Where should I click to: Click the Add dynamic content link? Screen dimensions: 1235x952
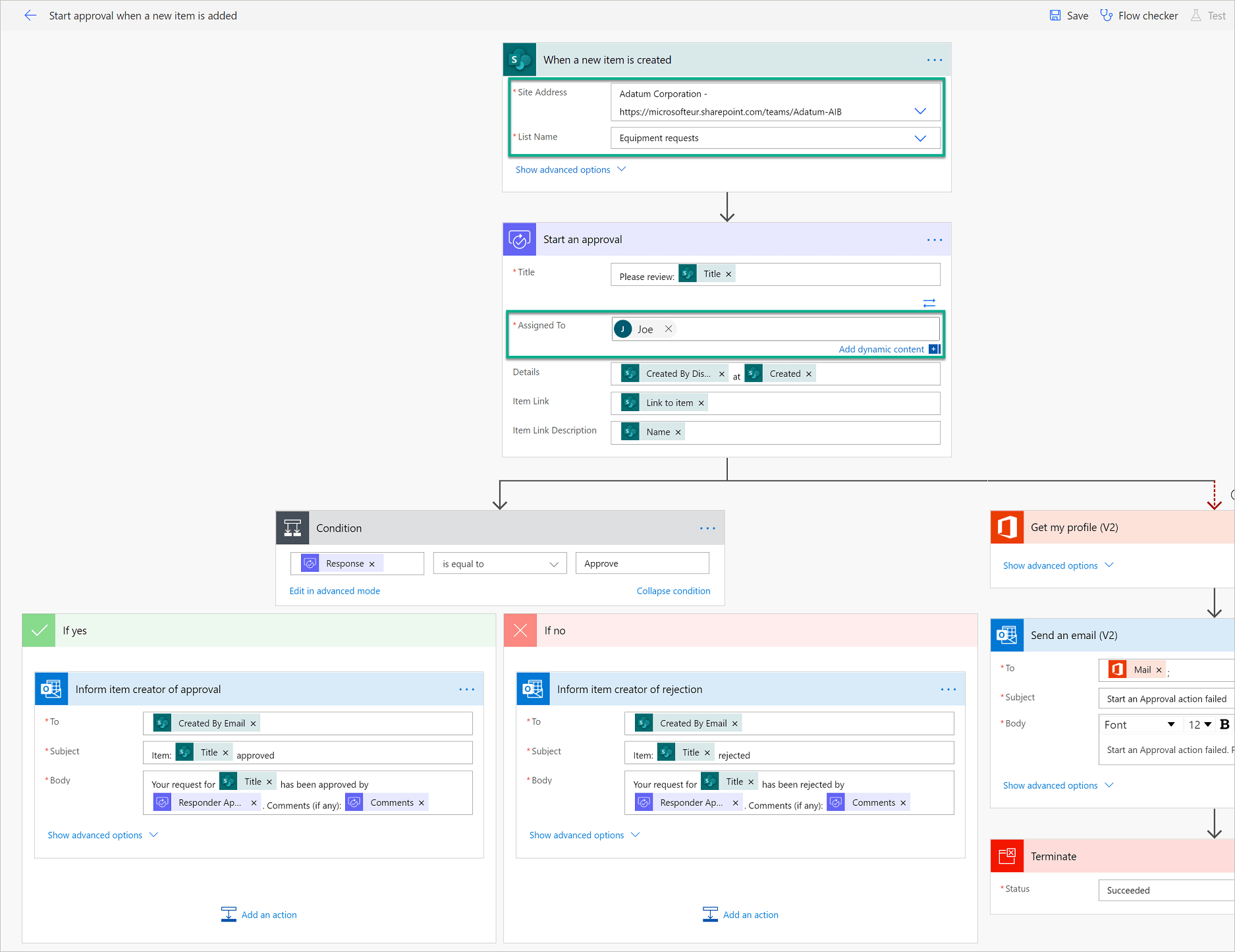pos(882,349)
